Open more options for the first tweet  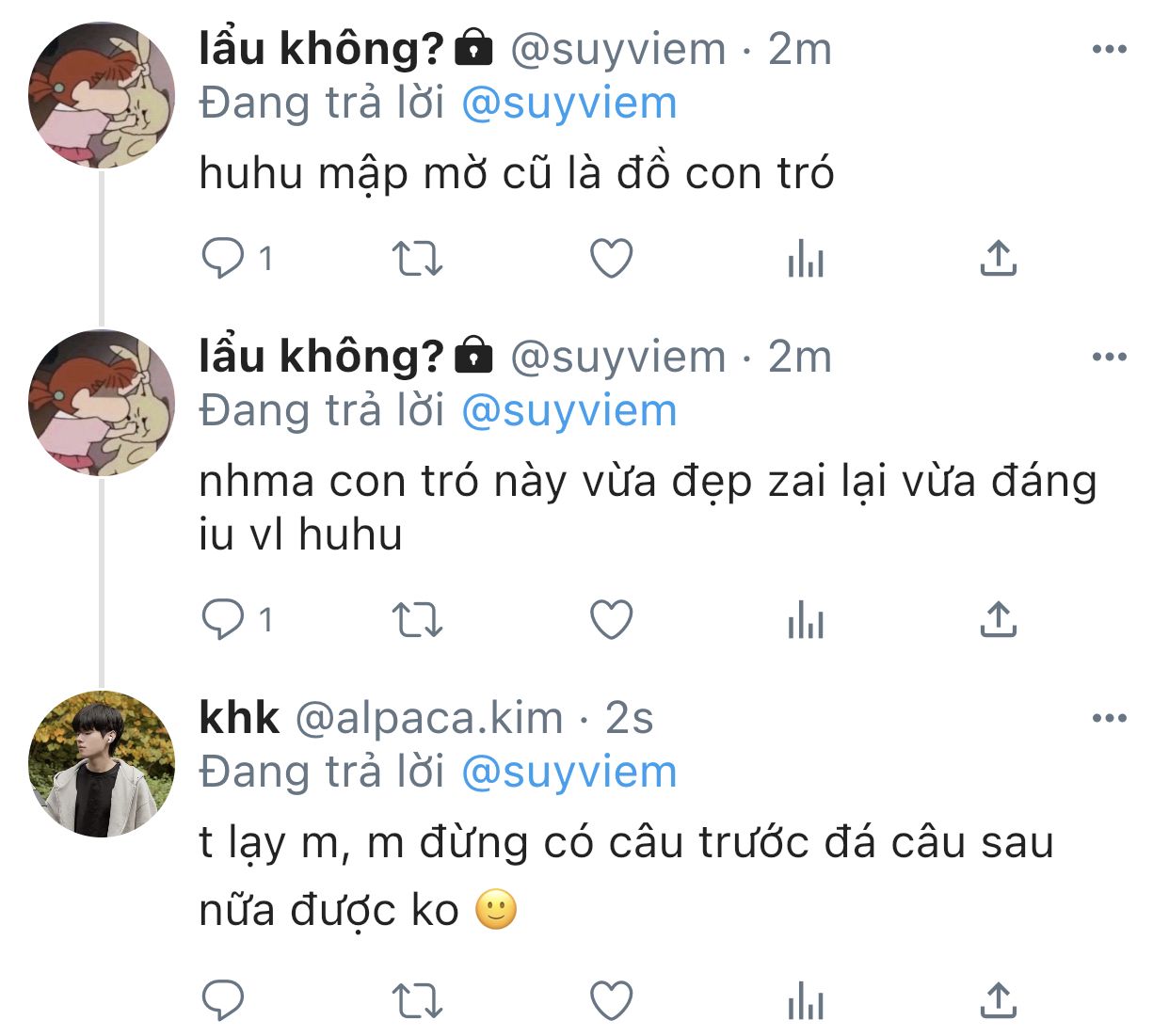pos(1110,49)
